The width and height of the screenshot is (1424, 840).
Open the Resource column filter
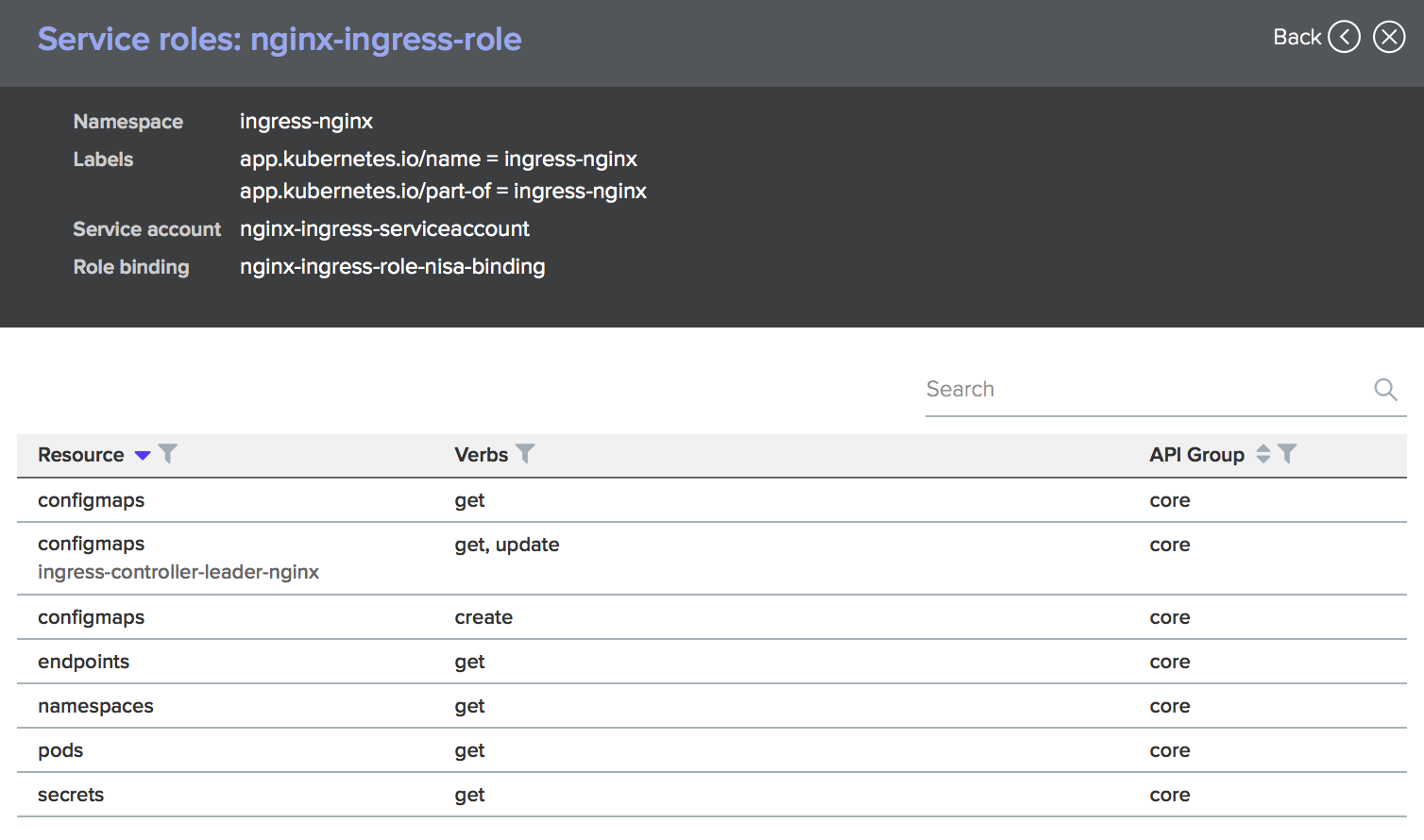[x=168, y=454]
